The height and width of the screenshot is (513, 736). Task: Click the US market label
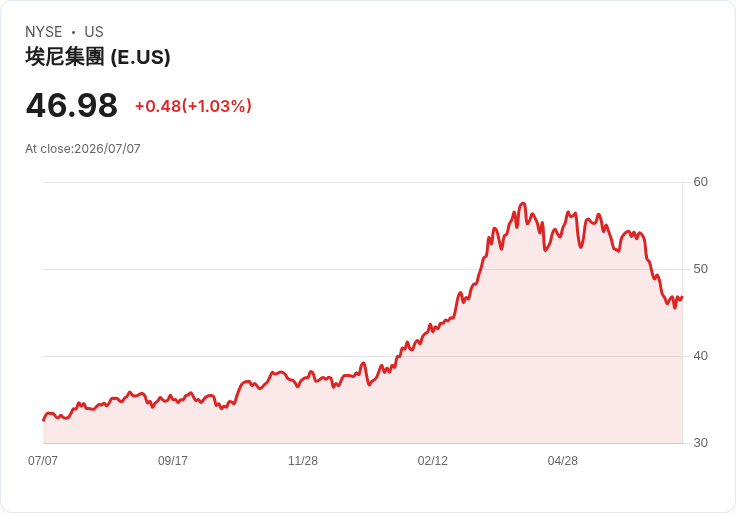pos(94,32)
